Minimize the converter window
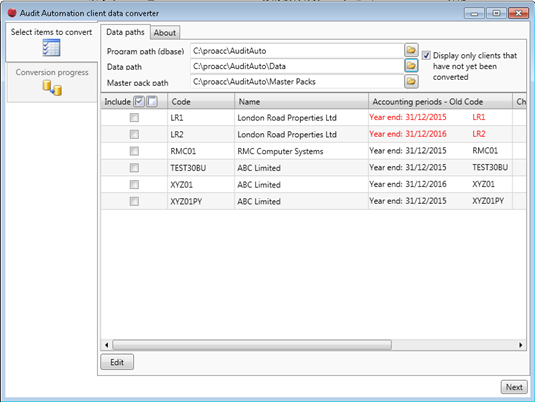The image size is (535, 402). coord(474,13)
